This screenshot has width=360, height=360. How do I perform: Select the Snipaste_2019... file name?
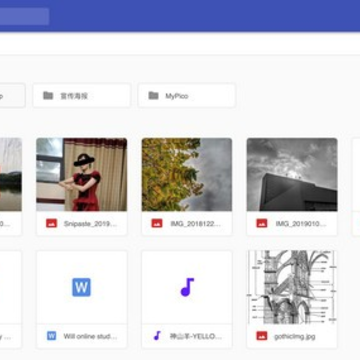90,224
